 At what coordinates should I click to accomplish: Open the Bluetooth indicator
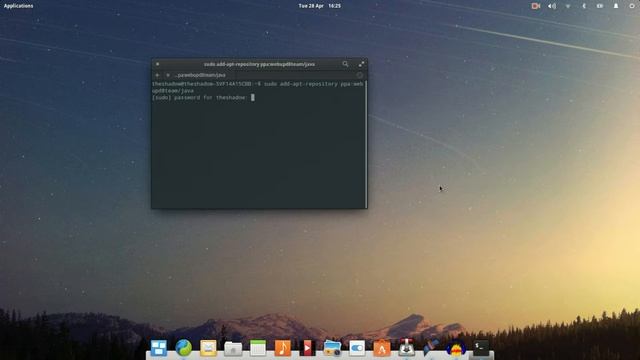click(584, 6)
